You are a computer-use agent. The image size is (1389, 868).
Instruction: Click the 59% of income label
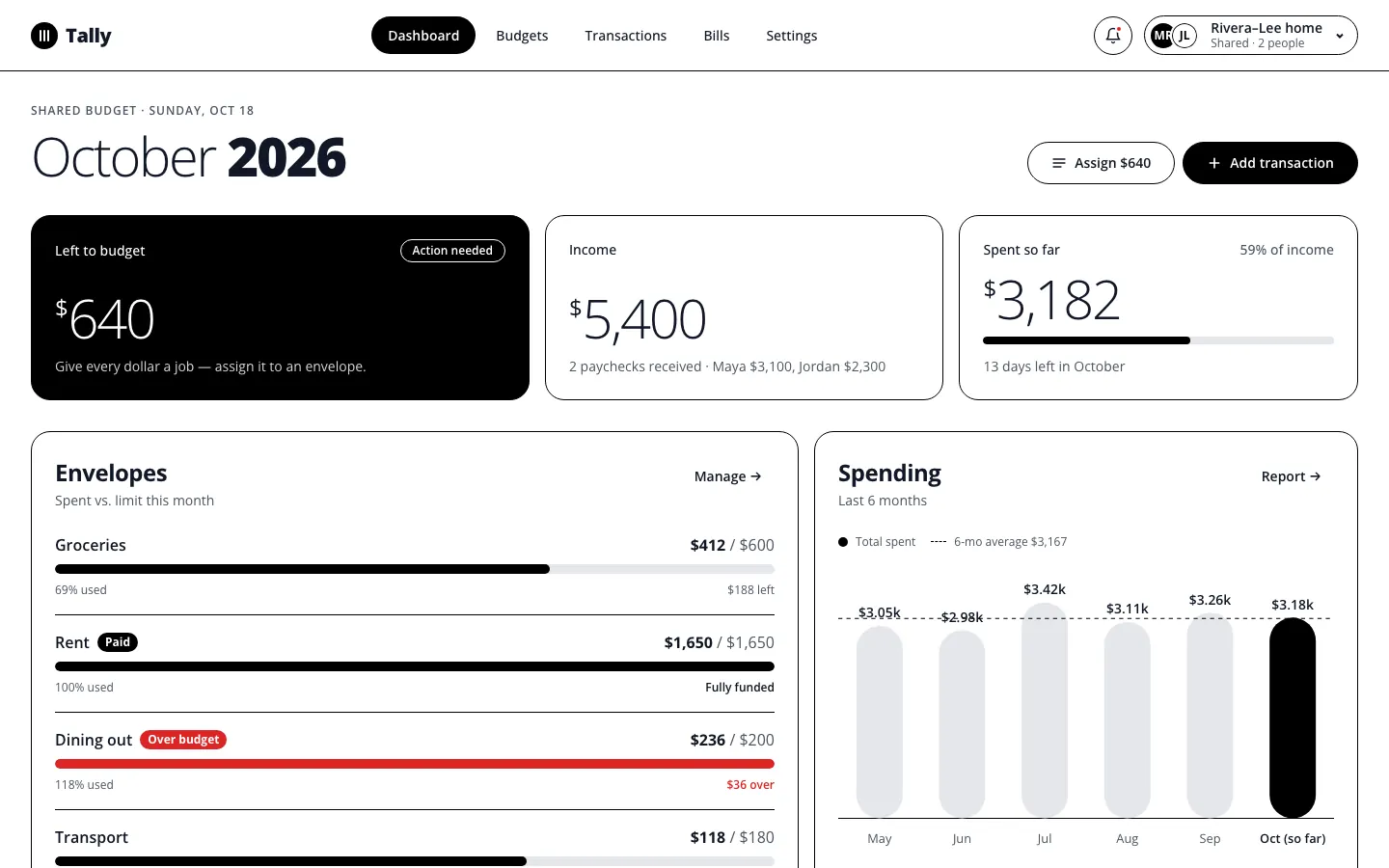click(1287, 250)
